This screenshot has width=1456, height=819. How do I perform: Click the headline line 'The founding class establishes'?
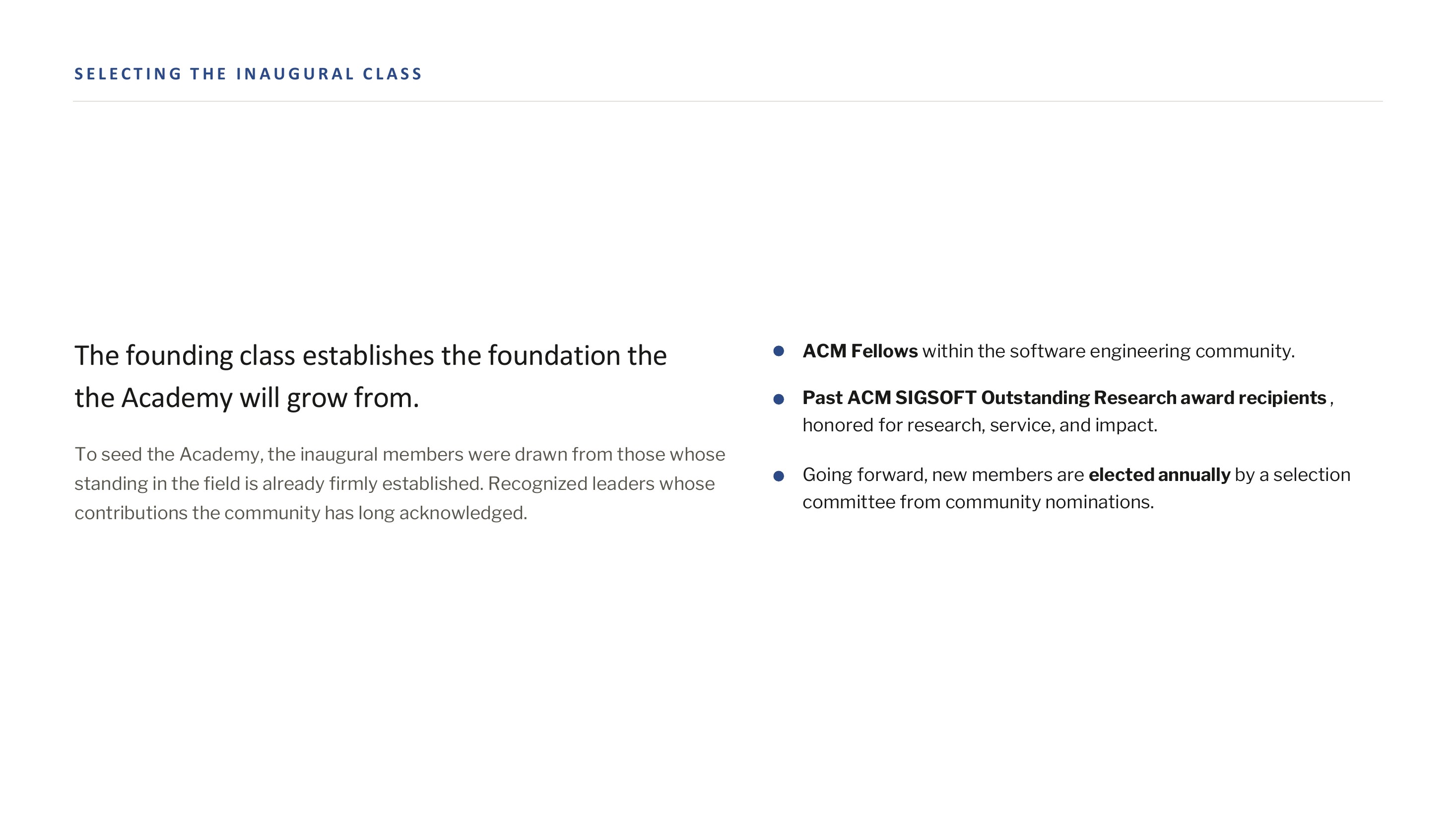coord(371,355)
